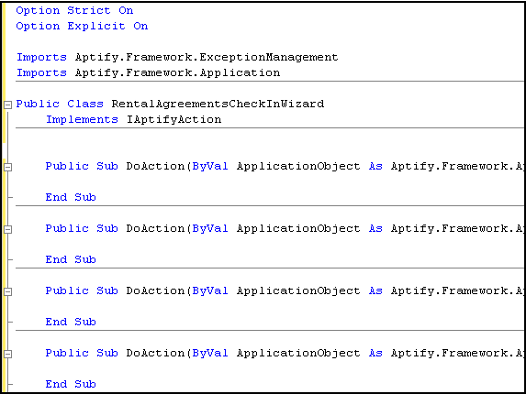Collapse the second DoAction sub outline box

pyautogui.click(x=8, y=229)
